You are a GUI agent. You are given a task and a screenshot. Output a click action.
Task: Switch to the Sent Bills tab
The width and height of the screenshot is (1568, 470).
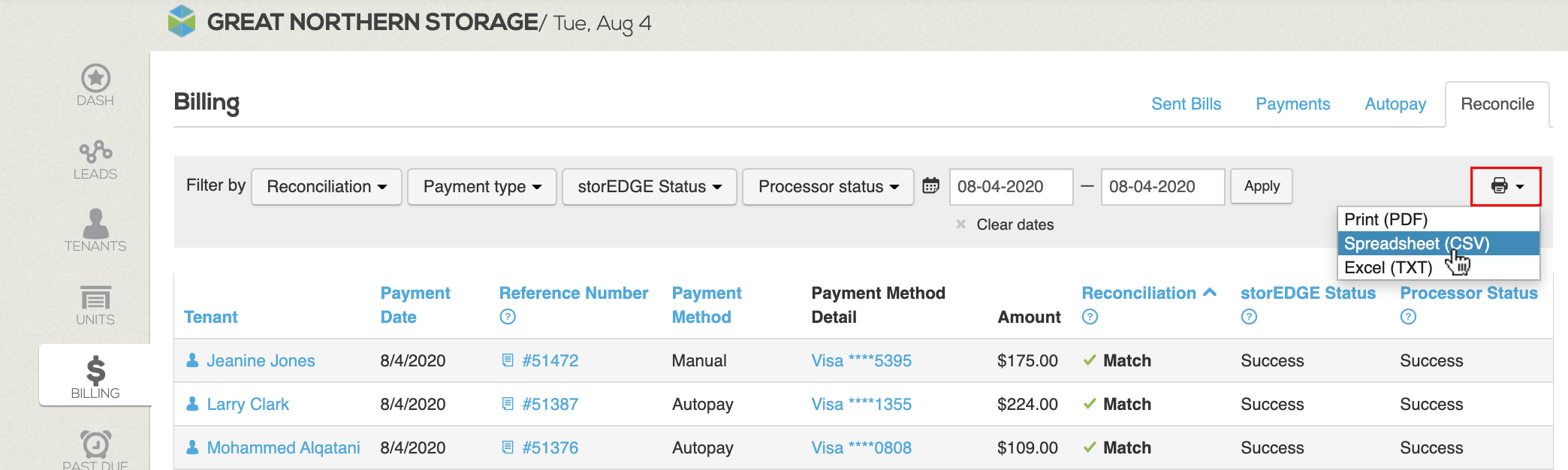(x=1186, y=104)
